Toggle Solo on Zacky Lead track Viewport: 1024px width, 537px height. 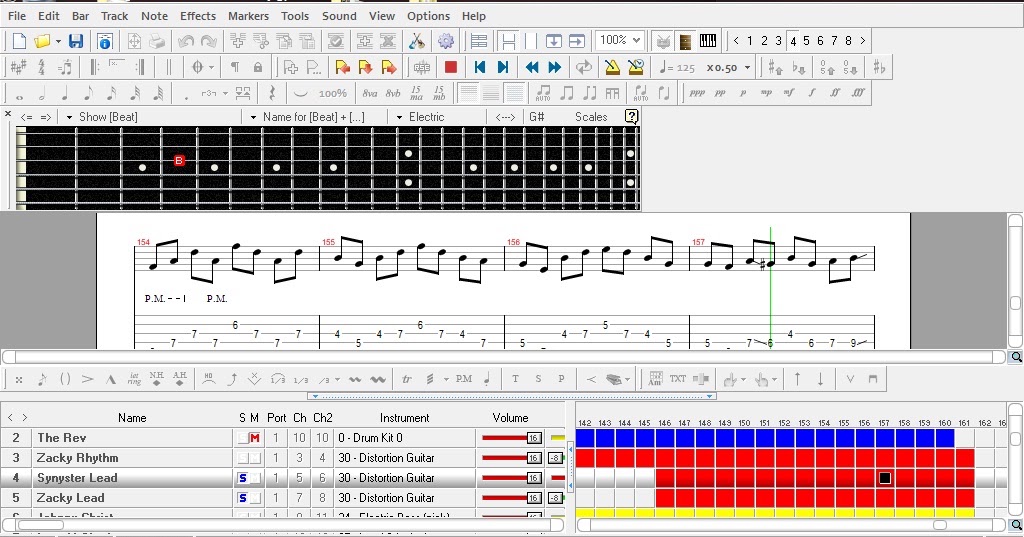[243, 498]
